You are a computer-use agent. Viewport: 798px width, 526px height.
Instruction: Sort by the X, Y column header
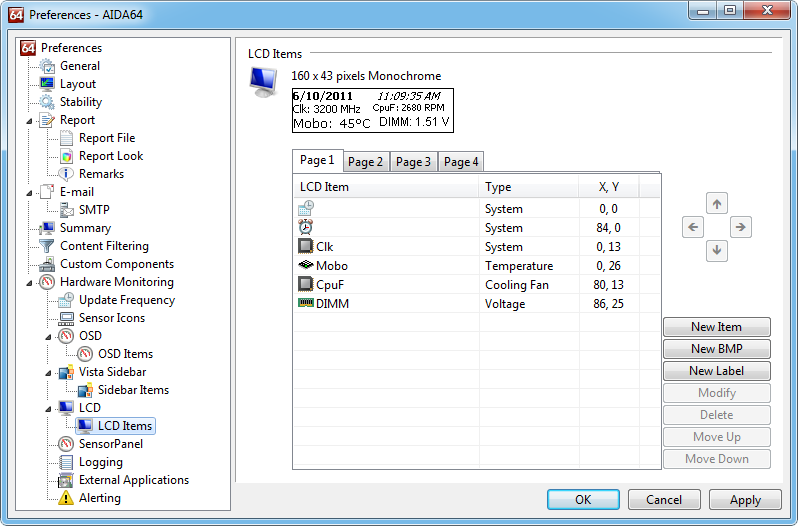pos(609,187)
